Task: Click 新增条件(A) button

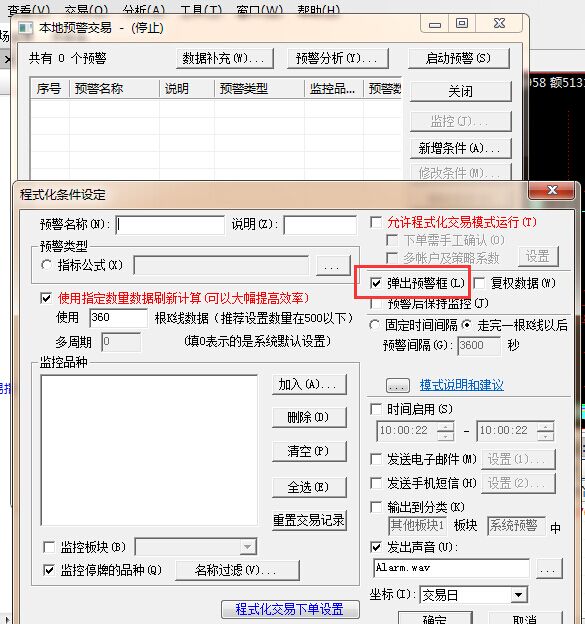Action: [x=460, y=148]
